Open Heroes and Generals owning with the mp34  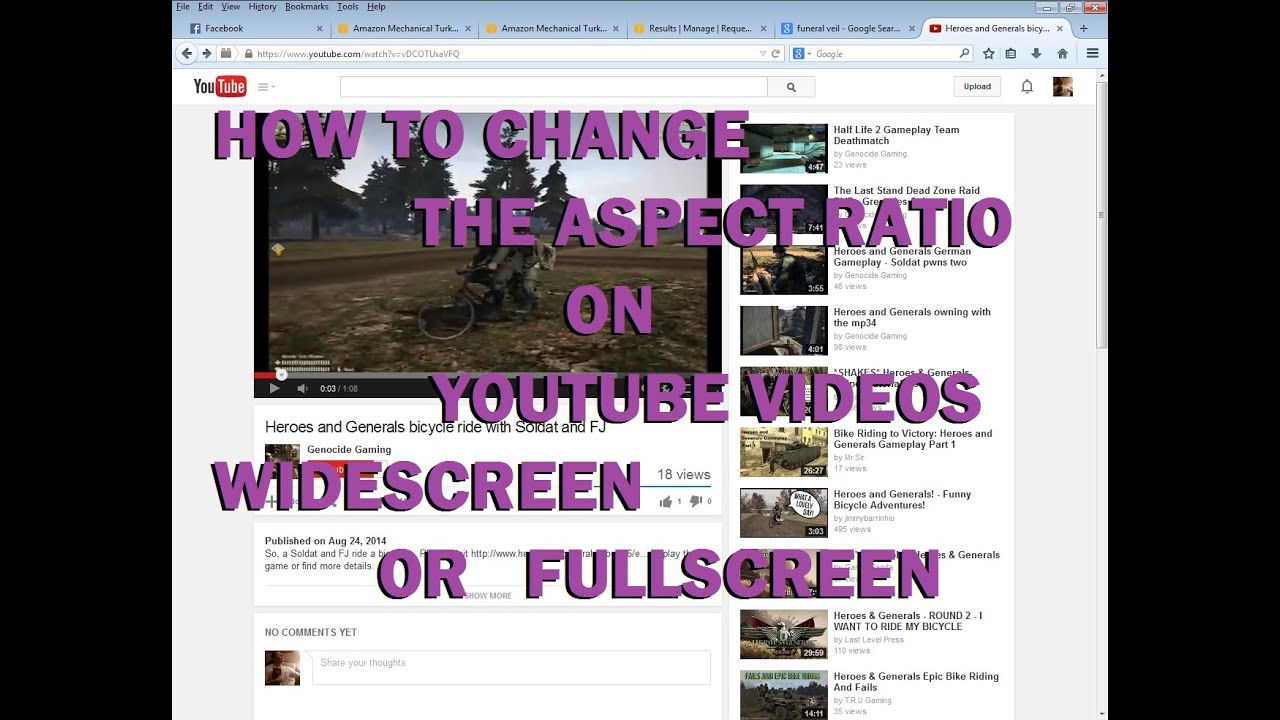pyautogui.click(x=912, y=317)
